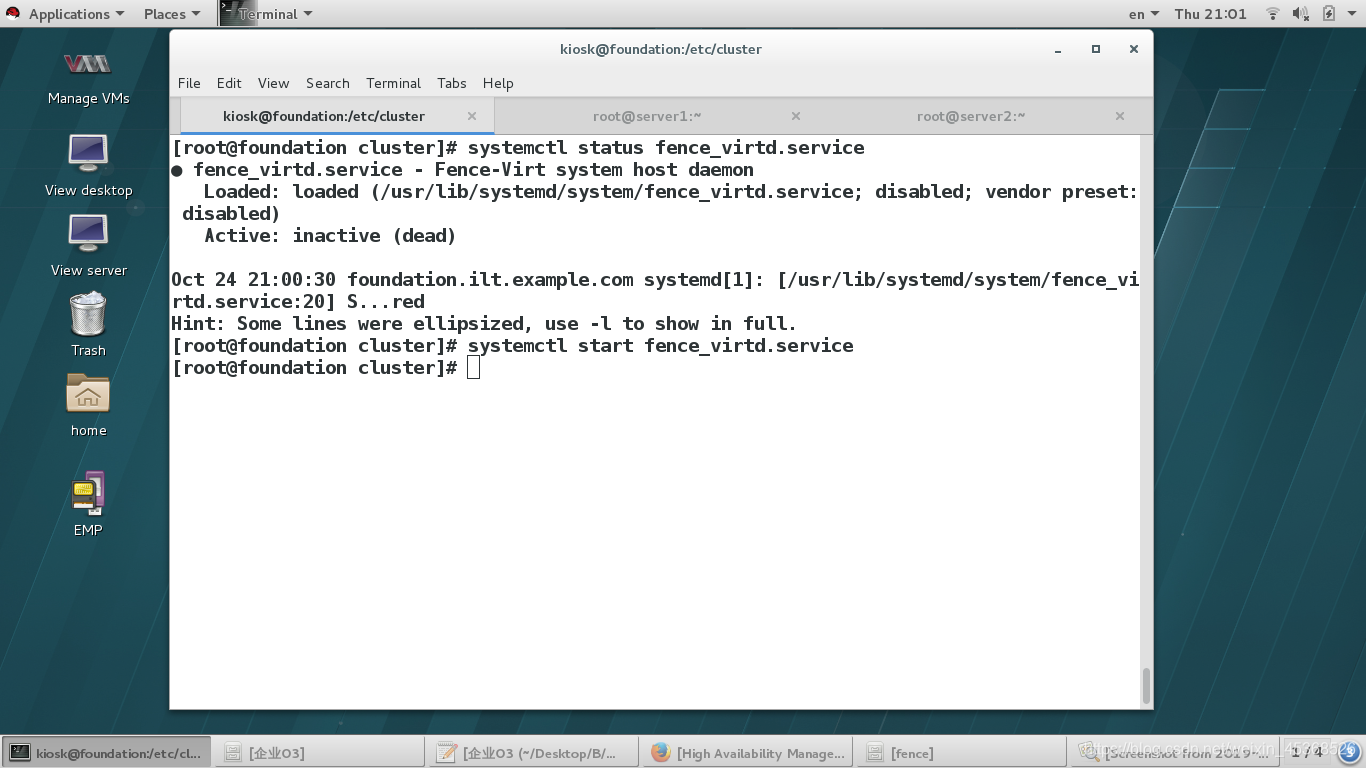
Task: Open the Search menu
Action: coord(328,83)
